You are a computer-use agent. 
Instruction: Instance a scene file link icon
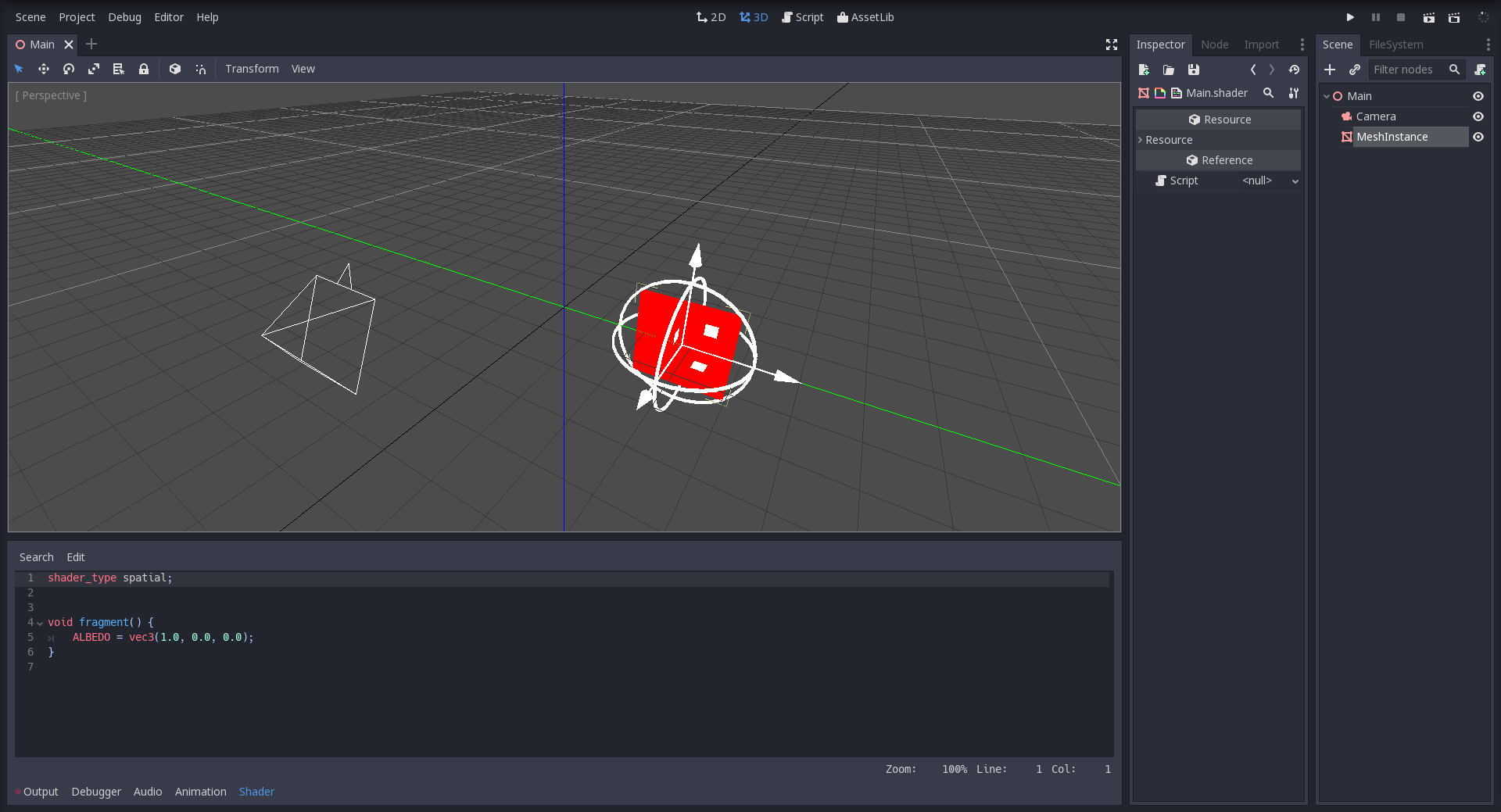coord(1355,70)
